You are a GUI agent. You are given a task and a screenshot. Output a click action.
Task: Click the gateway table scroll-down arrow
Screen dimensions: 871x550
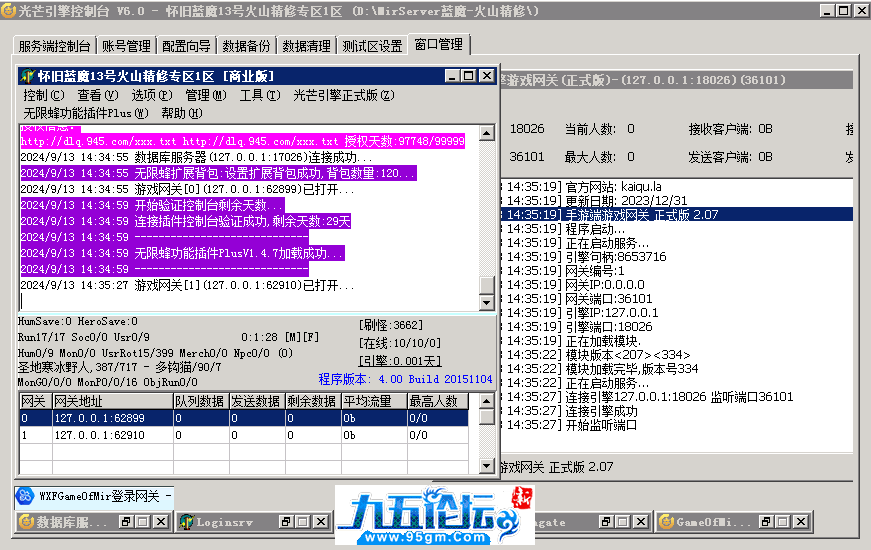[x=487, y=466]
